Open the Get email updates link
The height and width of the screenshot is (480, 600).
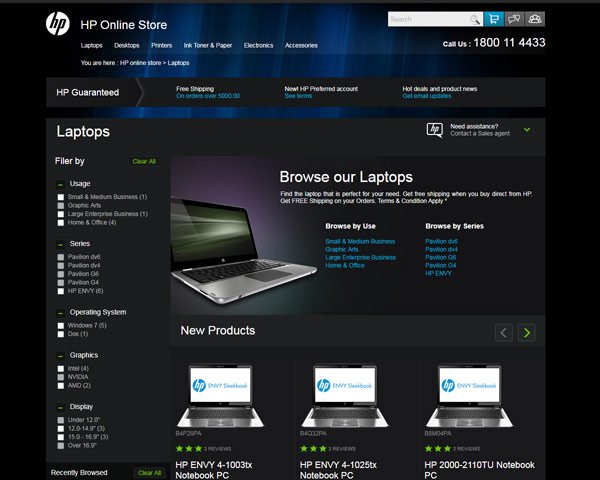click(x=427, y=96)
